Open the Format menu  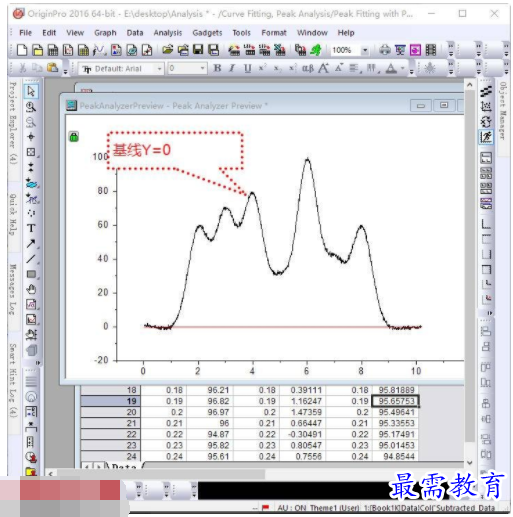click(274, 33)
